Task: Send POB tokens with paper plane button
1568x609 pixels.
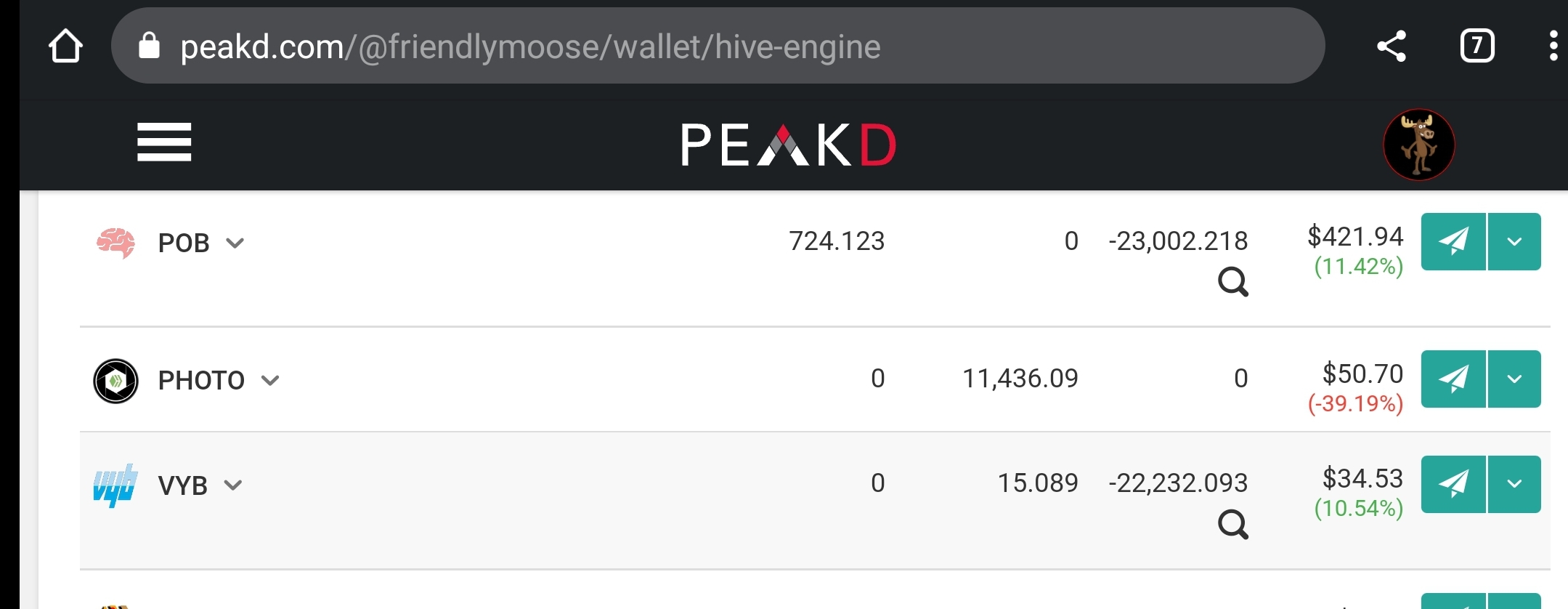Action: [1453, 241]
